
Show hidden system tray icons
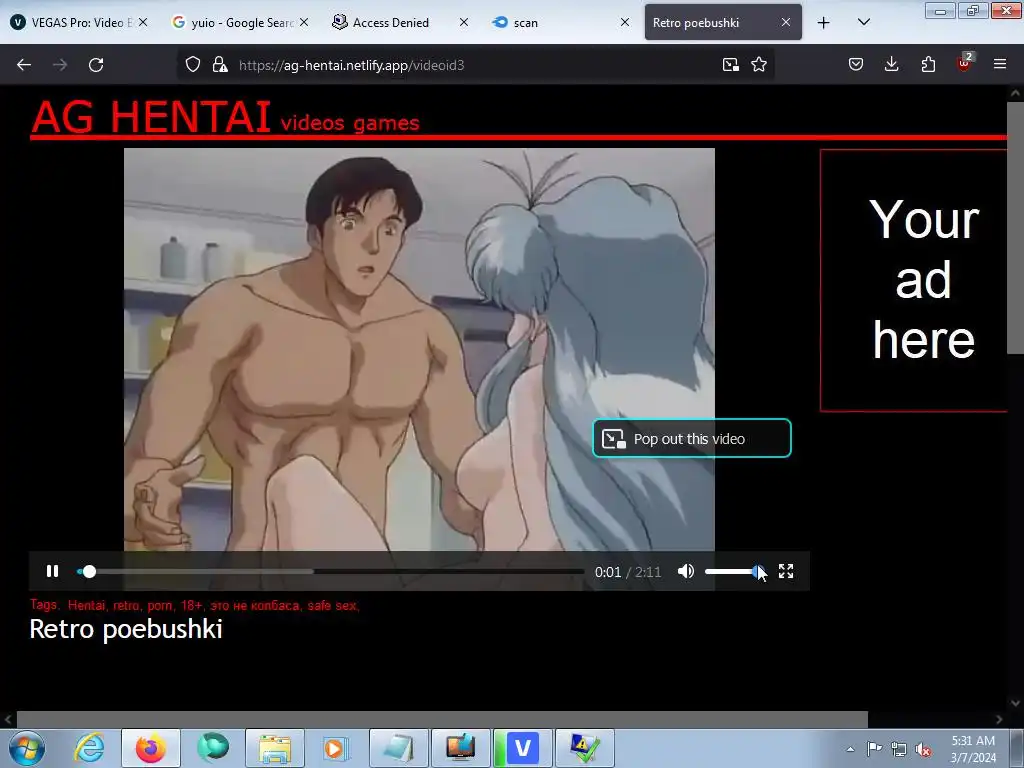click(850, 749)
